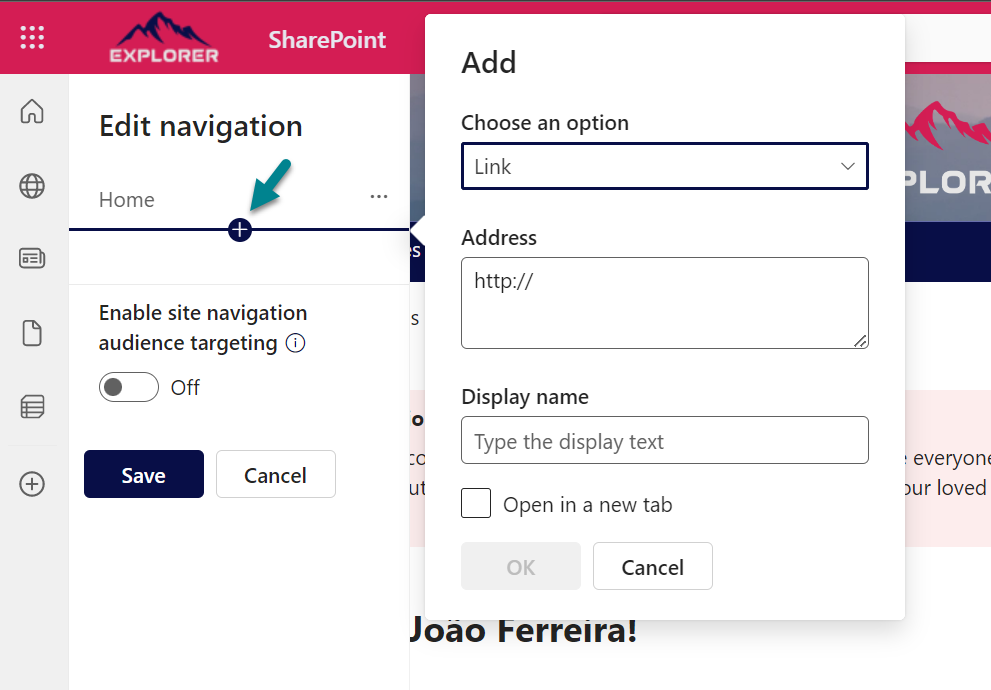Save the navigation changes
The image size is (991, 690).
(x=143, y=474)
